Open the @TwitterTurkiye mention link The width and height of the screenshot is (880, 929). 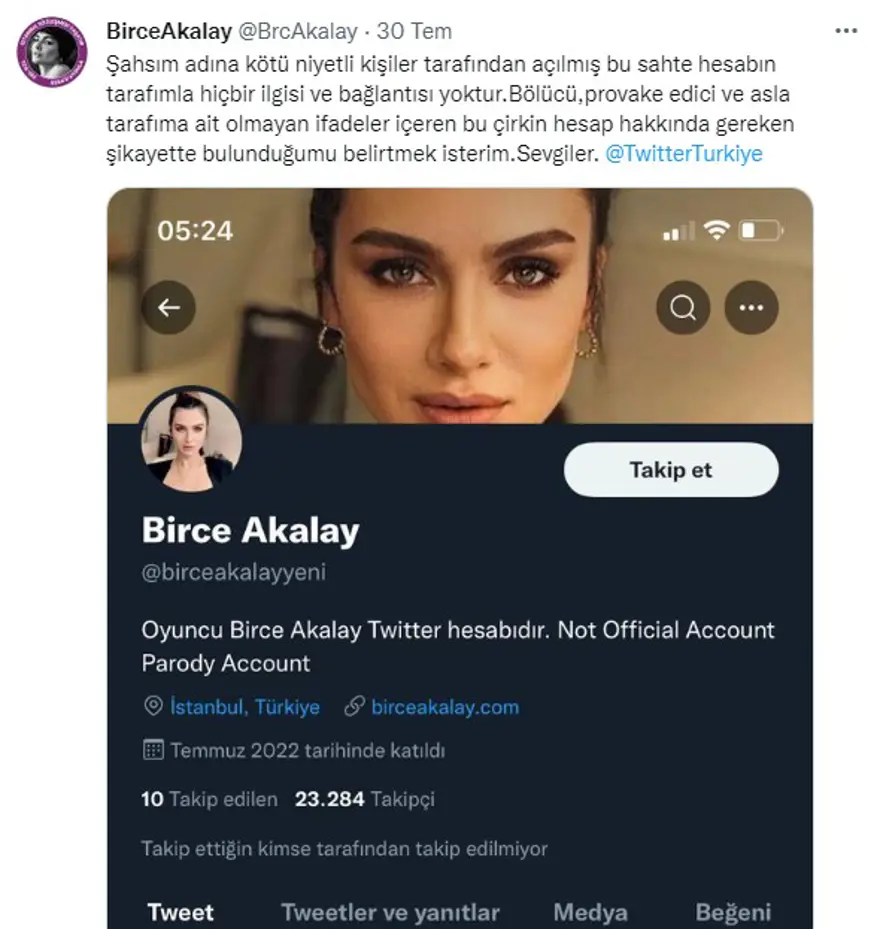(x=684, y=154)
